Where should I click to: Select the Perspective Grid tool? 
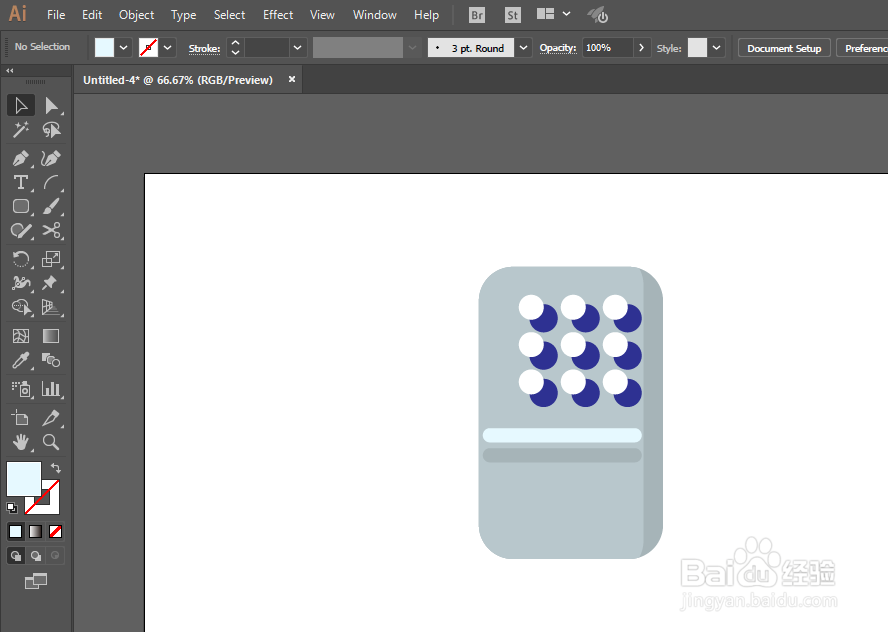(51, 307)
